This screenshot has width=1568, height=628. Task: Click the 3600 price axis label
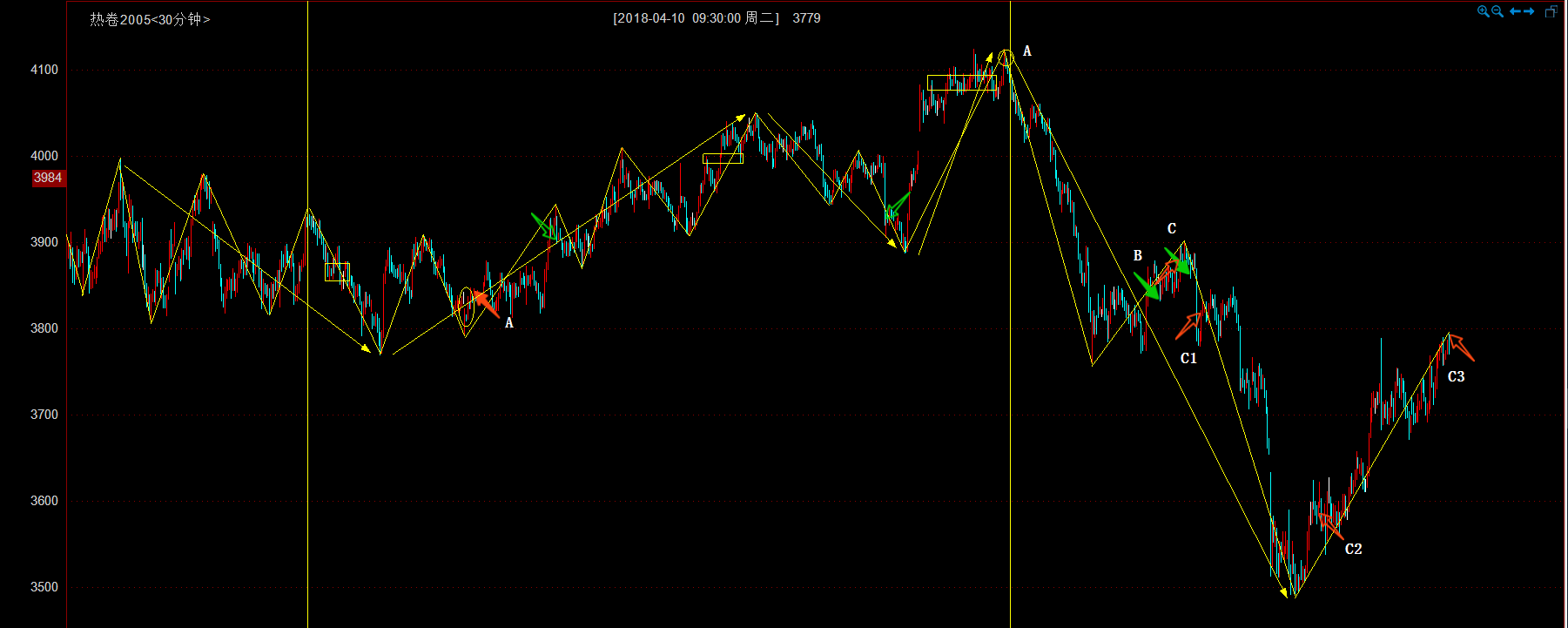[44, 501]
